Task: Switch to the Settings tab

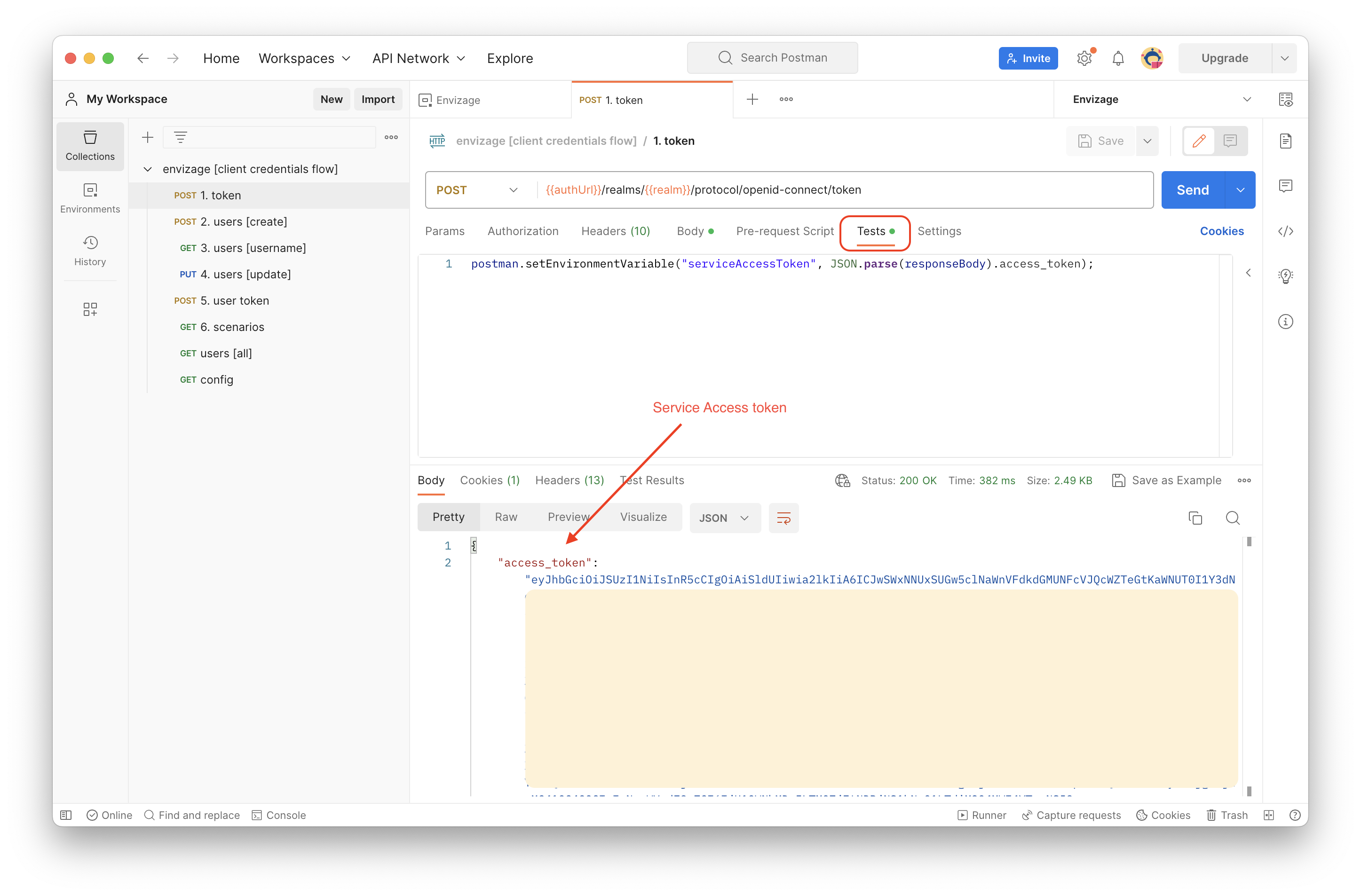Action: (939, 231)
